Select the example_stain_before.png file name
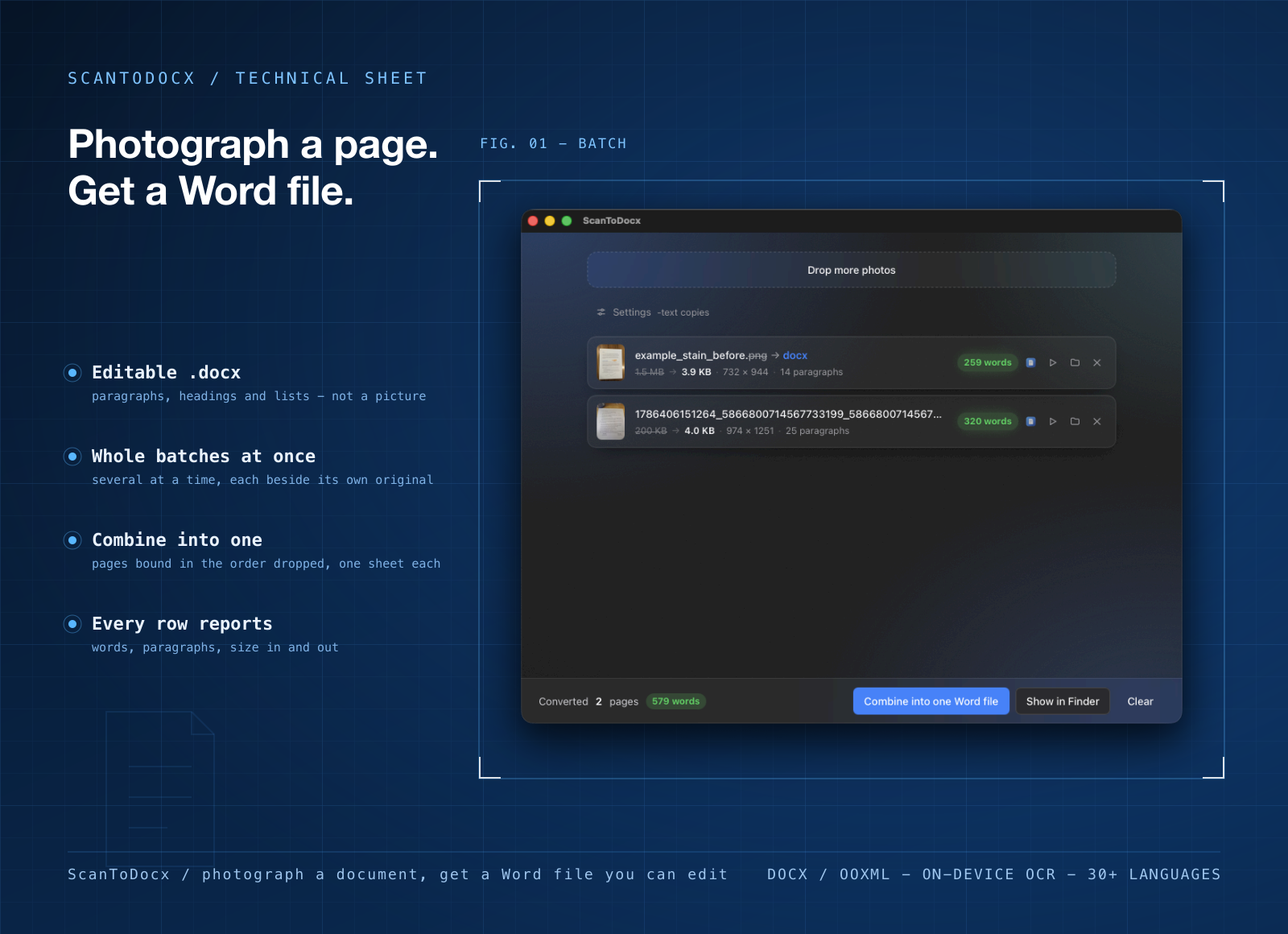1288x934 pixels. pyautogui.click(x=701, y=355)
